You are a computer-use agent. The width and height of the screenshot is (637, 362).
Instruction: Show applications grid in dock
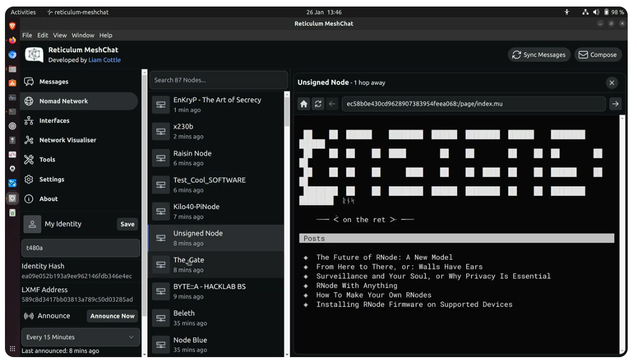(x=13, y=349)
